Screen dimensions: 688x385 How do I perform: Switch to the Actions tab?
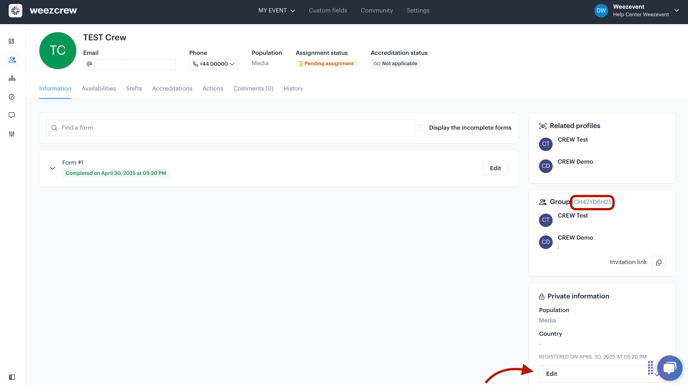click(x=213, y=89)
